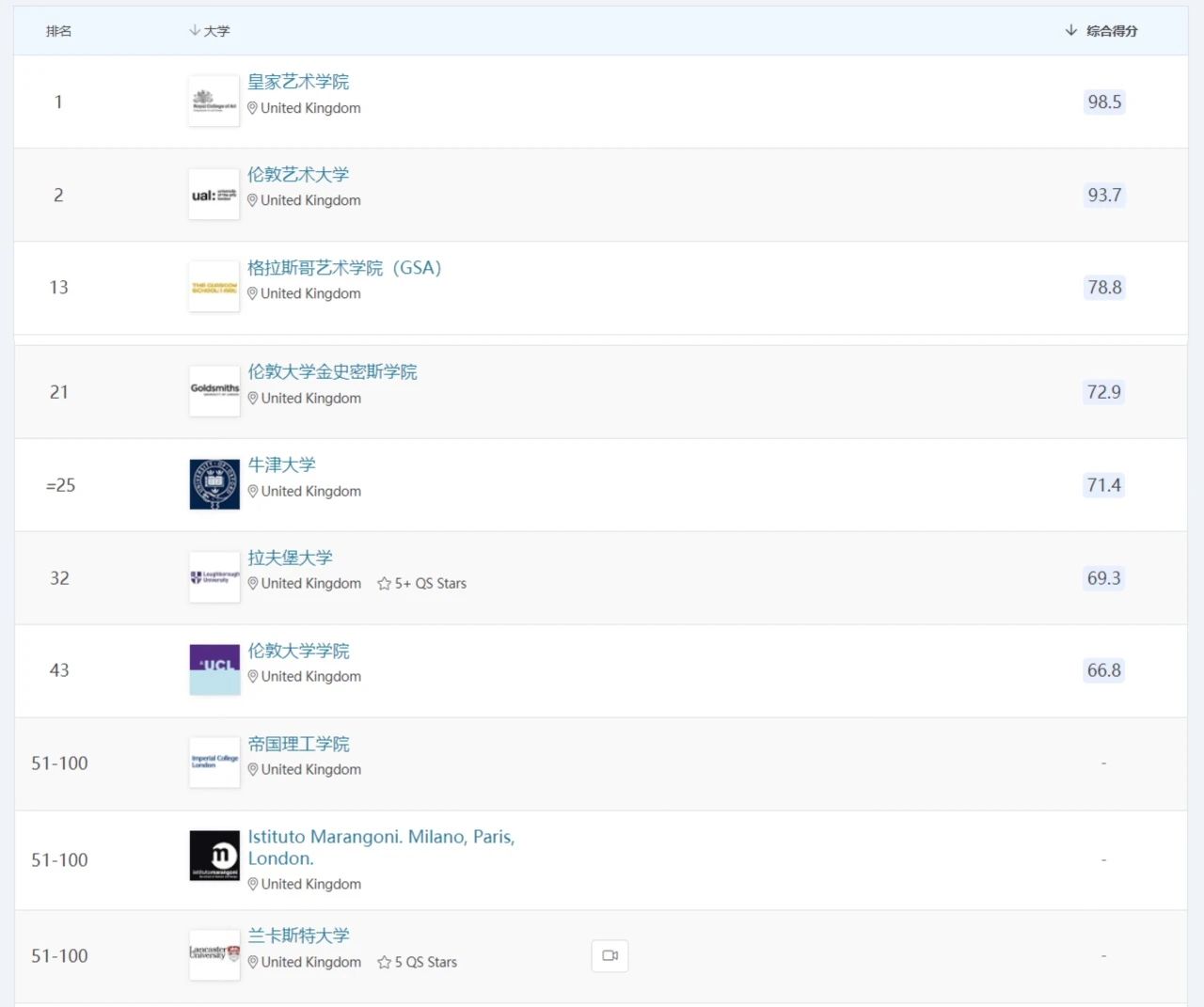Open 兰卡斯特大学 university link
Screen dimensions: 1204x1007
pos(298,936)
